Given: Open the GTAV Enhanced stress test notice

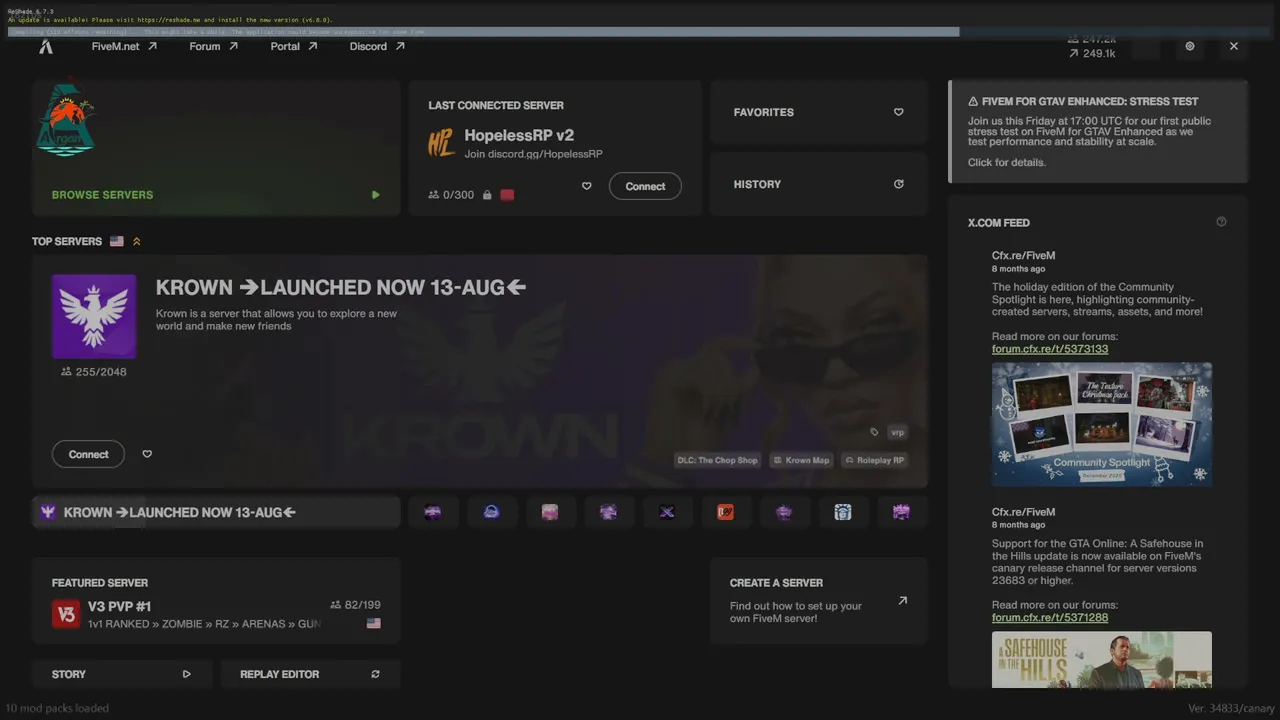Looking at the screenshot, I should pos(1098,132).
